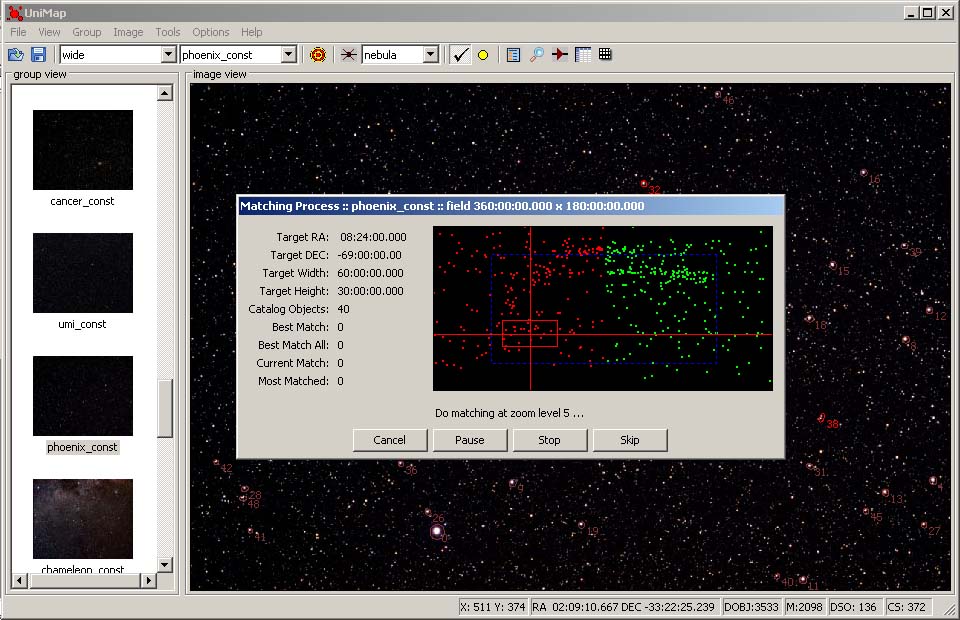960x620 pixels.
Task: Click the star match icon beside nebula
Action: click(x=348, y=54)
